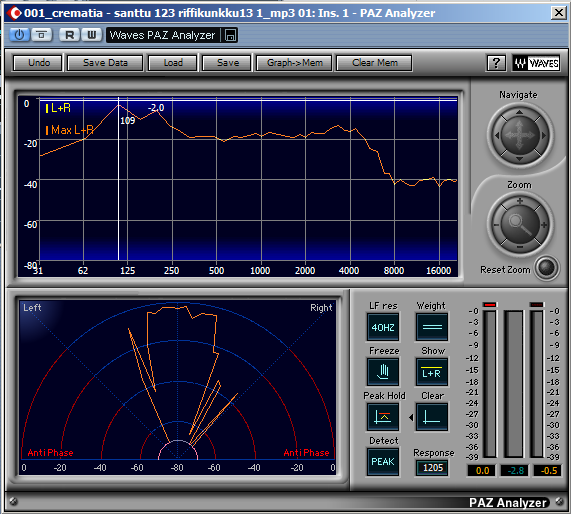Click the right Anti Phase label
This screenshot has width=571, height=514.
pyautogui.click(x=306, y=452)
